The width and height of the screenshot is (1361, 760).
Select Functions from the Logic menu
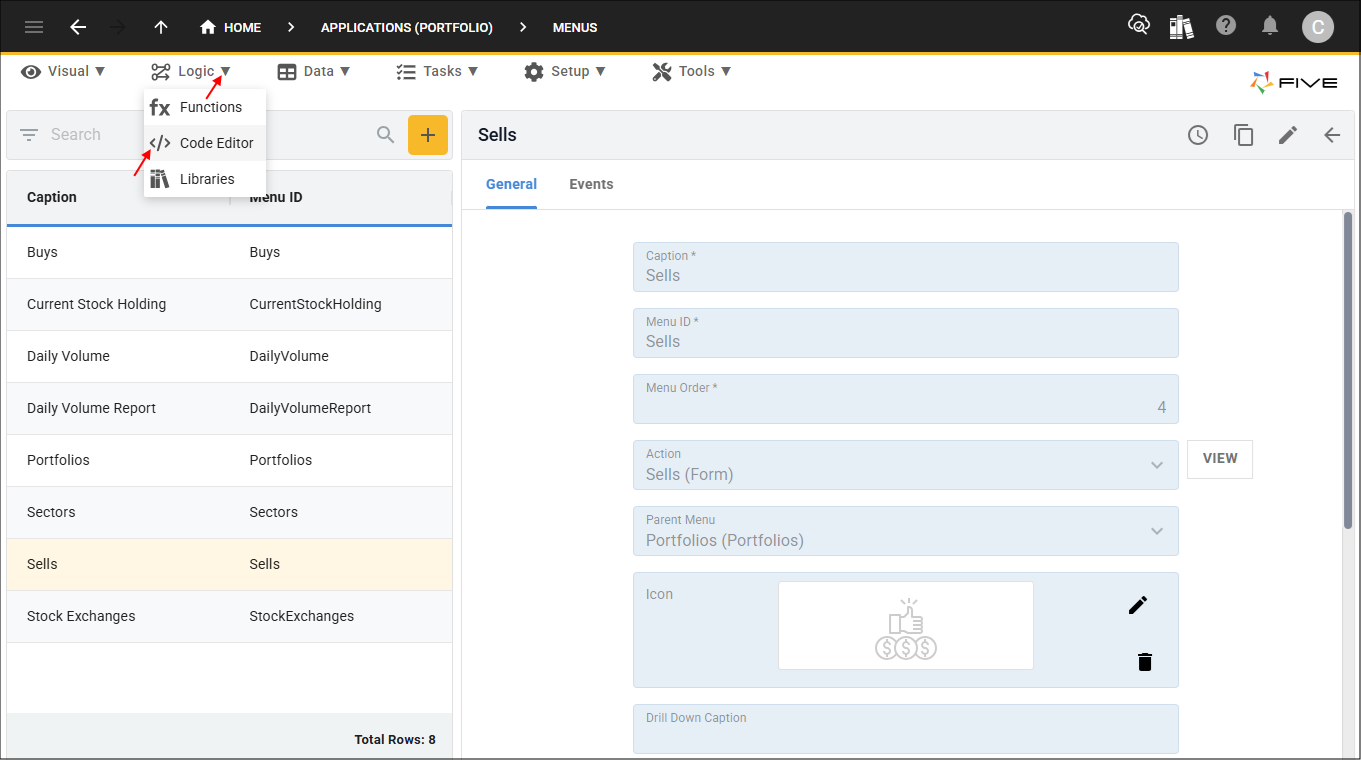point(209,106)
